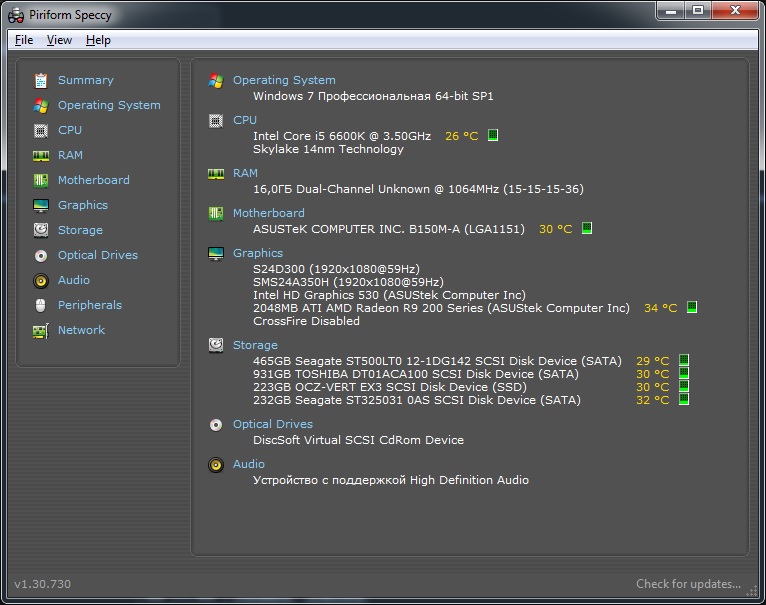Click the green indicator beside motherboard 30 °C
This screenshot has width=766, height=605.
click(587, 228)
